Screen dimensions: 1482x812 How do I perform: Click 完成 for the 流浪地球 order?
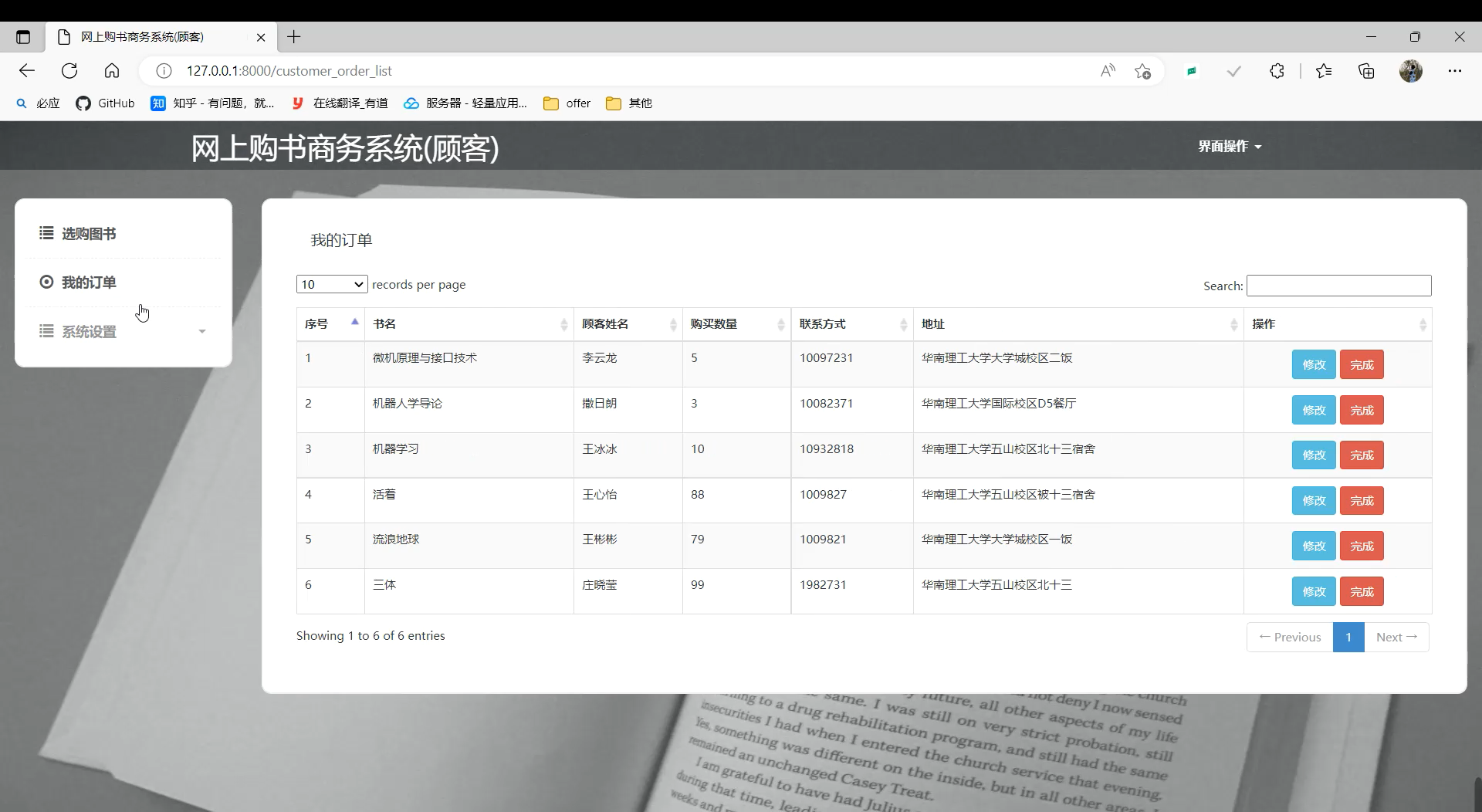pyautogui.click(x=1362, y=546)
